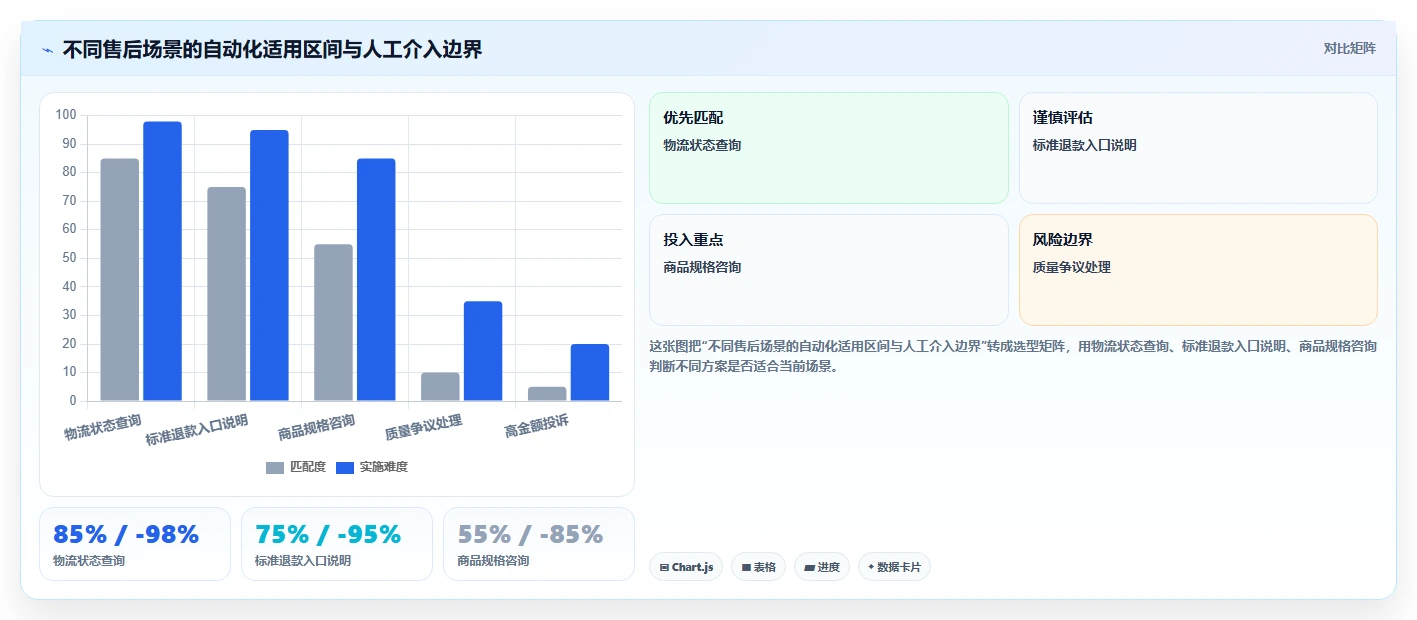The height and width of the screenshot is (620, 1417).
Task: Click the gray bar for 物流状态查询
Action: click(x=120, y=280)
